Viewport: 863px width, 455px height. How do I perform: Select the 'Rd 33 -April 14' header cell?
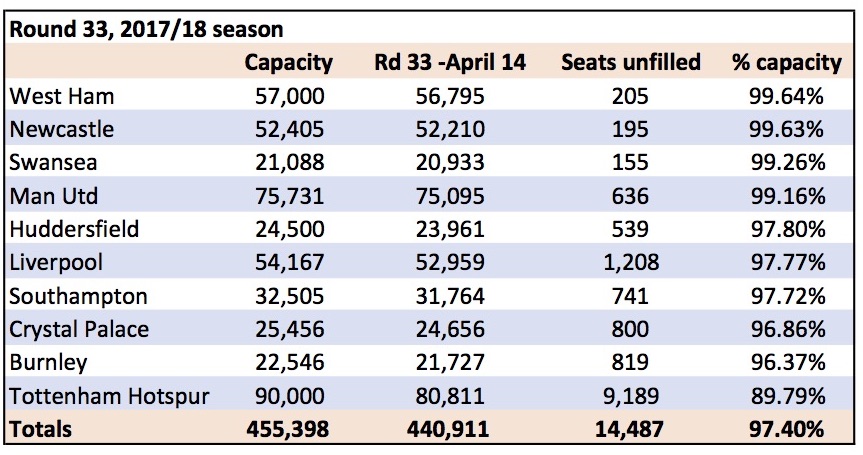pyautogui.click(x=450, y=62)
